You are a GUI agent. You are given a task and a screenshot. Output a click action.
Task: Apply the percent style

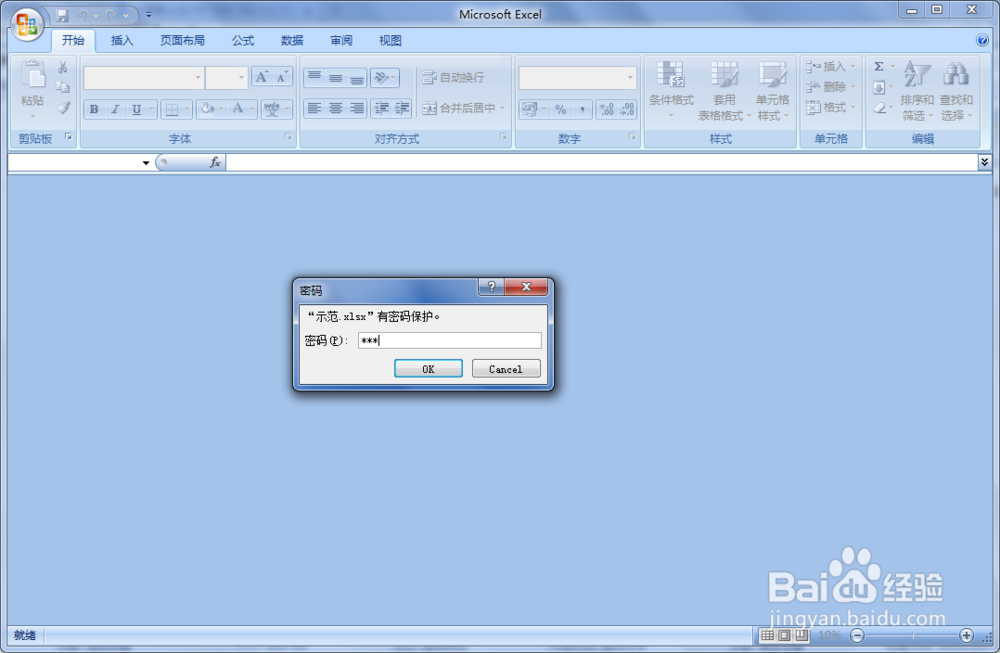point(561,109)
